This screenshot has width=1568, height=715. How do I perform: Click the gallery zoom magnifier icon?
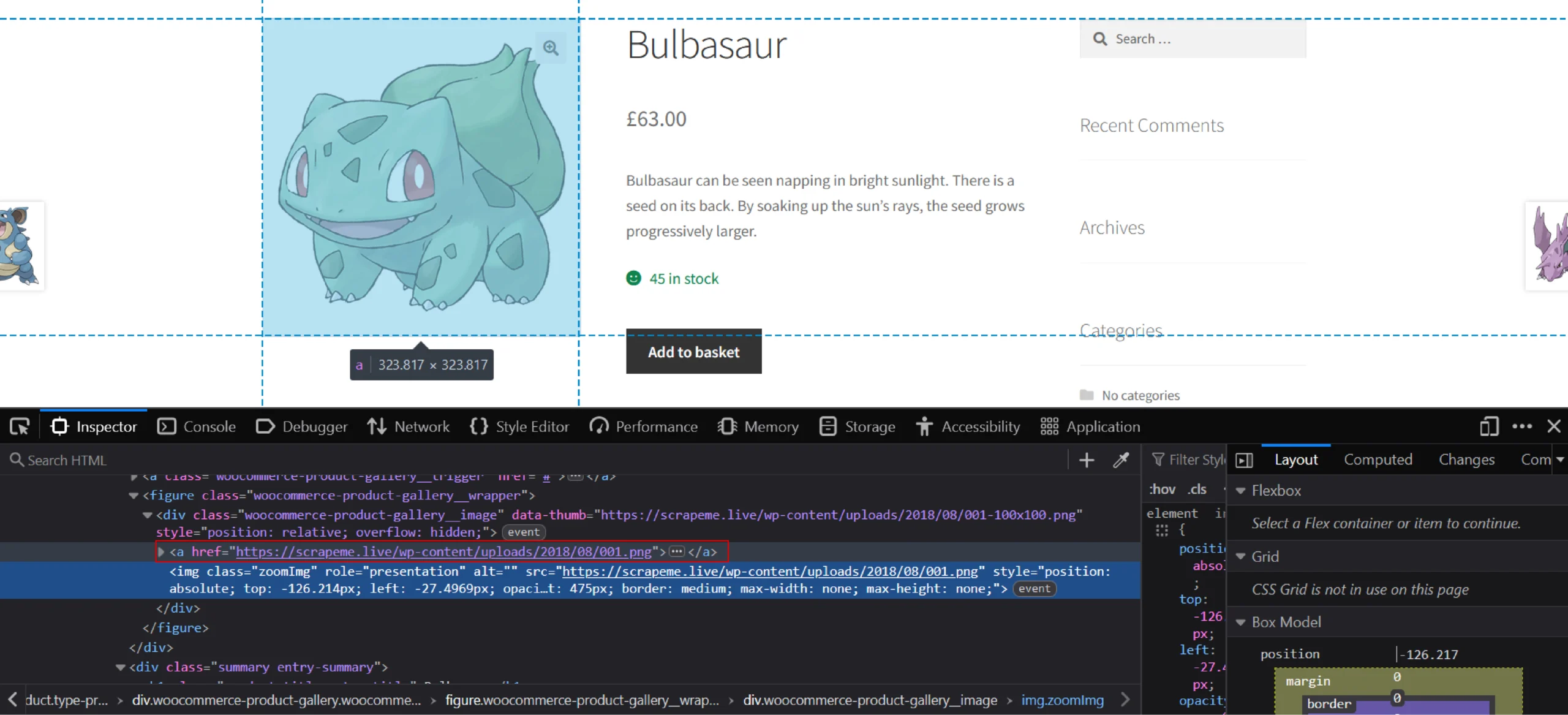point(551,48)
